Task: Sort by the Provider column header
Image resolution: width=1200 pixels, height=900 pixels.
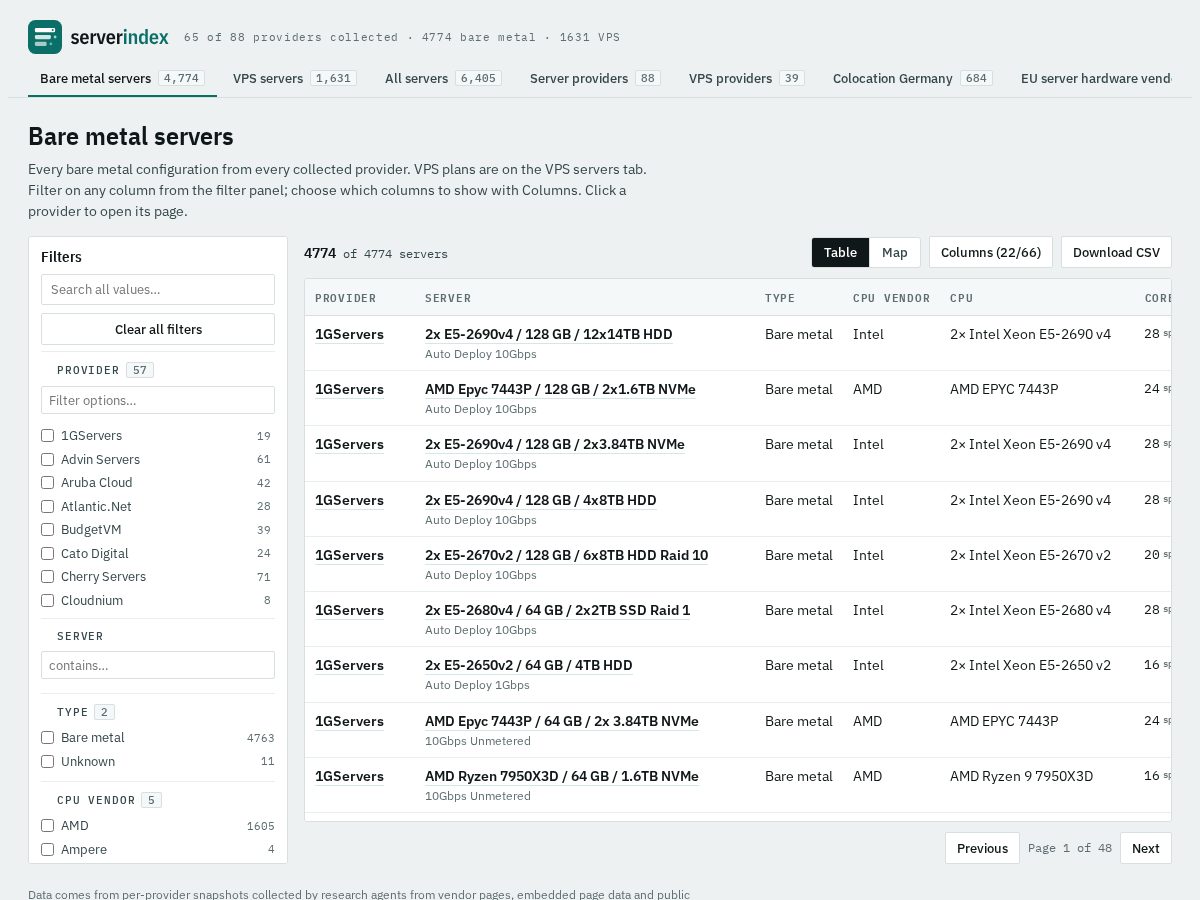Action: point(346,298)
